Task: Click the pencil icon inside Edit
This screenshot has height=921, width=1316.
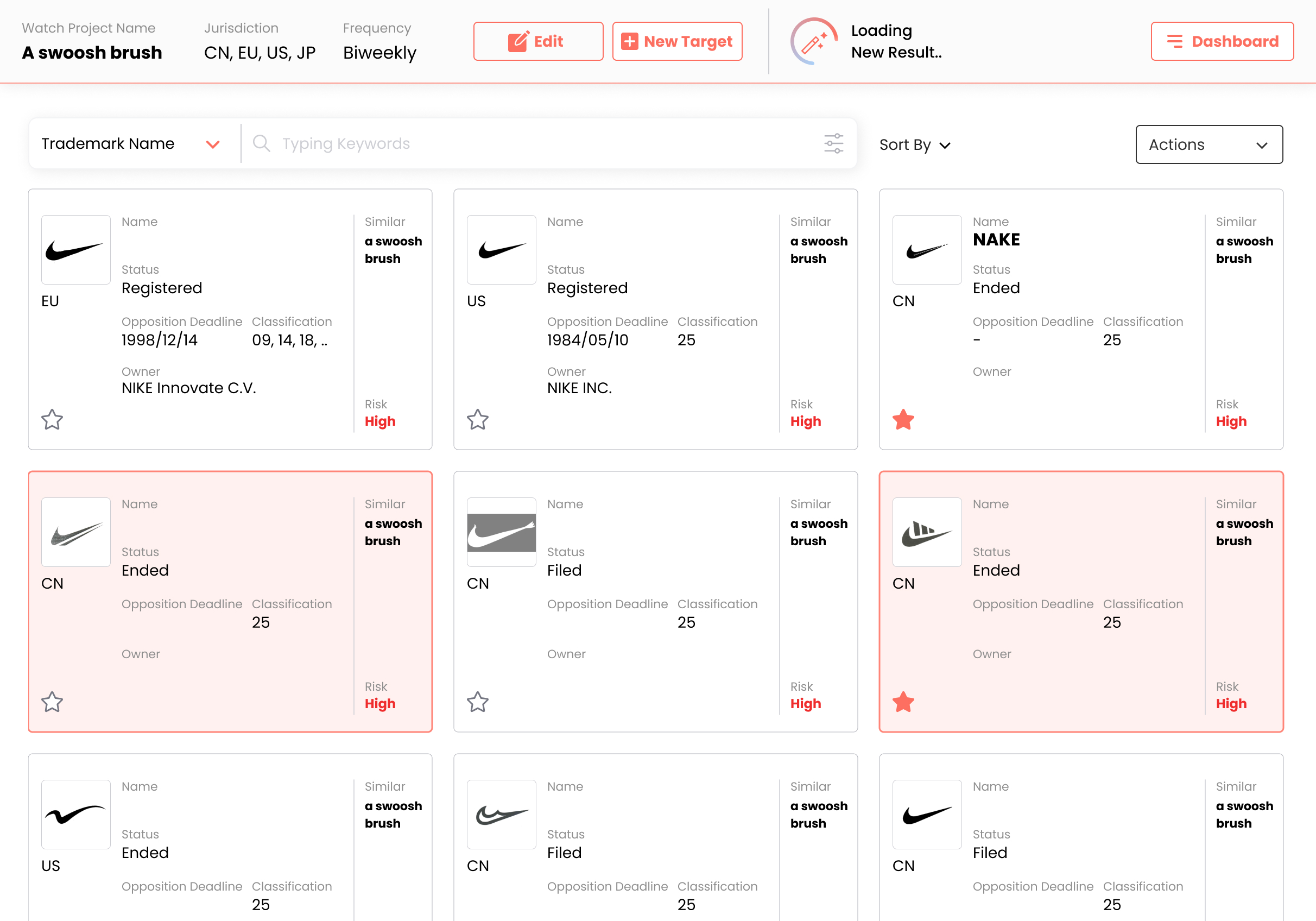Action: pos(518,41)
